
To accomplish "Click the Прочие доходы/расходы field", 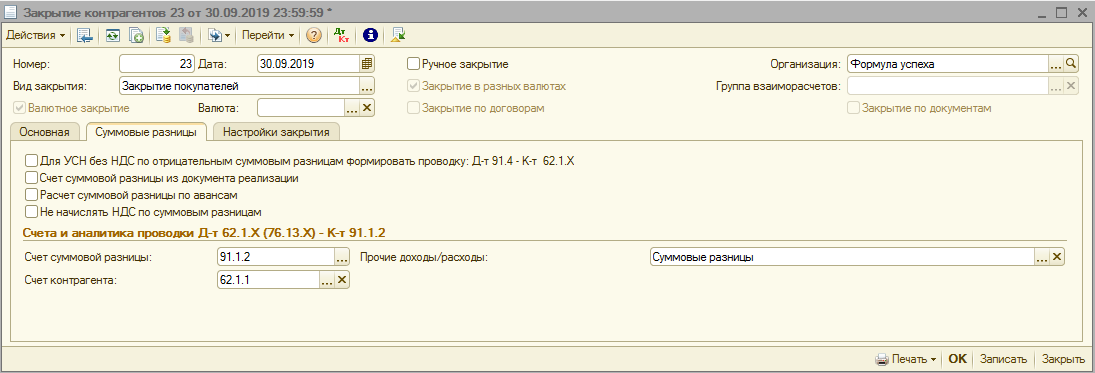I will (x=842, y=257).
